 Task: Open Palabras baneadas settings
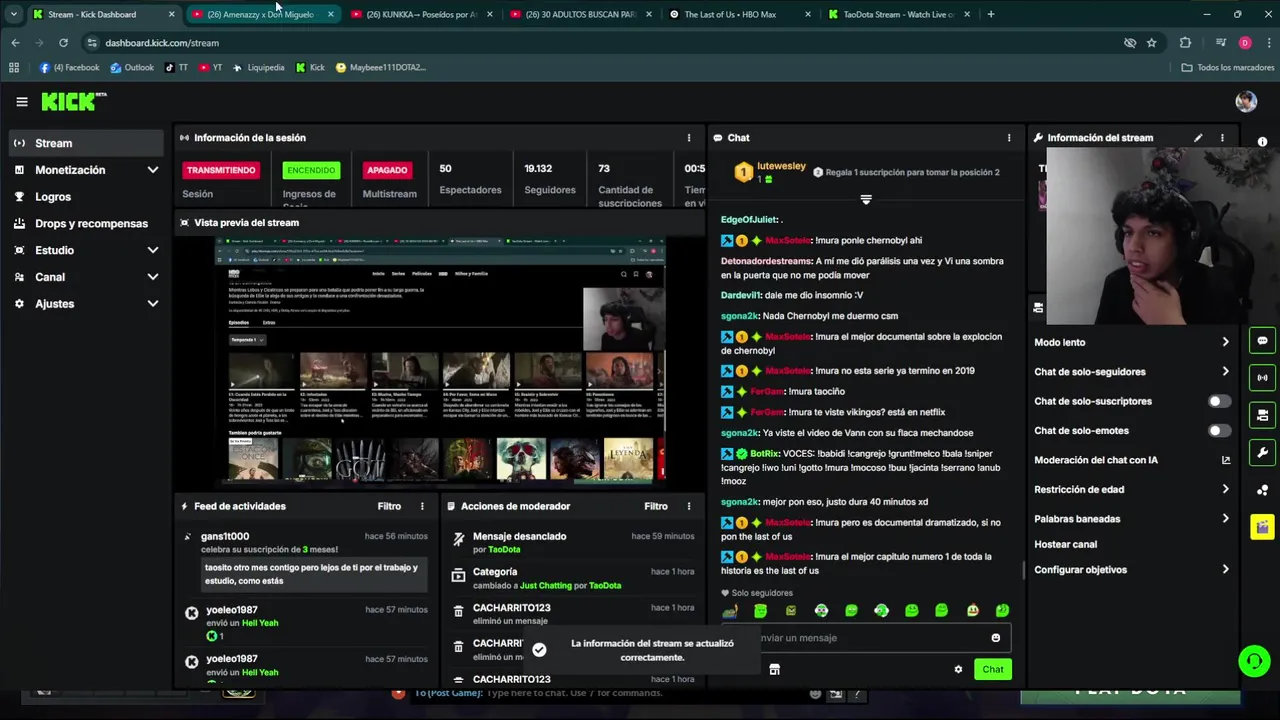(x=1131, y=519)
